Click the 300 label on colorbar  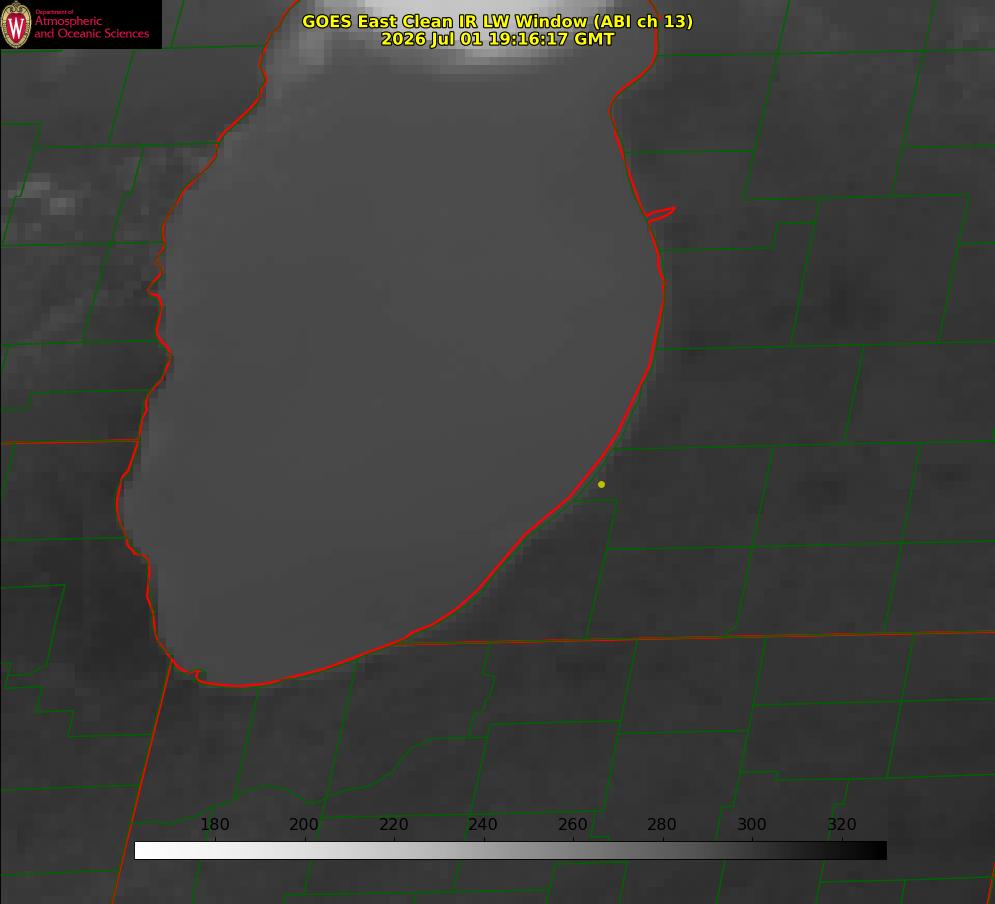click(752, 824)
